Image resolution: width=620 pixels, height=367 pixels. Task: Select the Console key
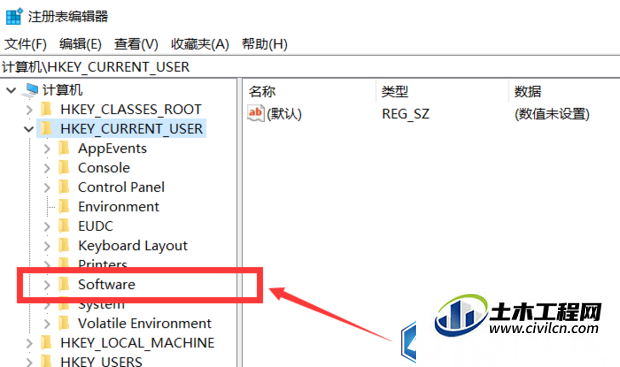coord(104,168)
